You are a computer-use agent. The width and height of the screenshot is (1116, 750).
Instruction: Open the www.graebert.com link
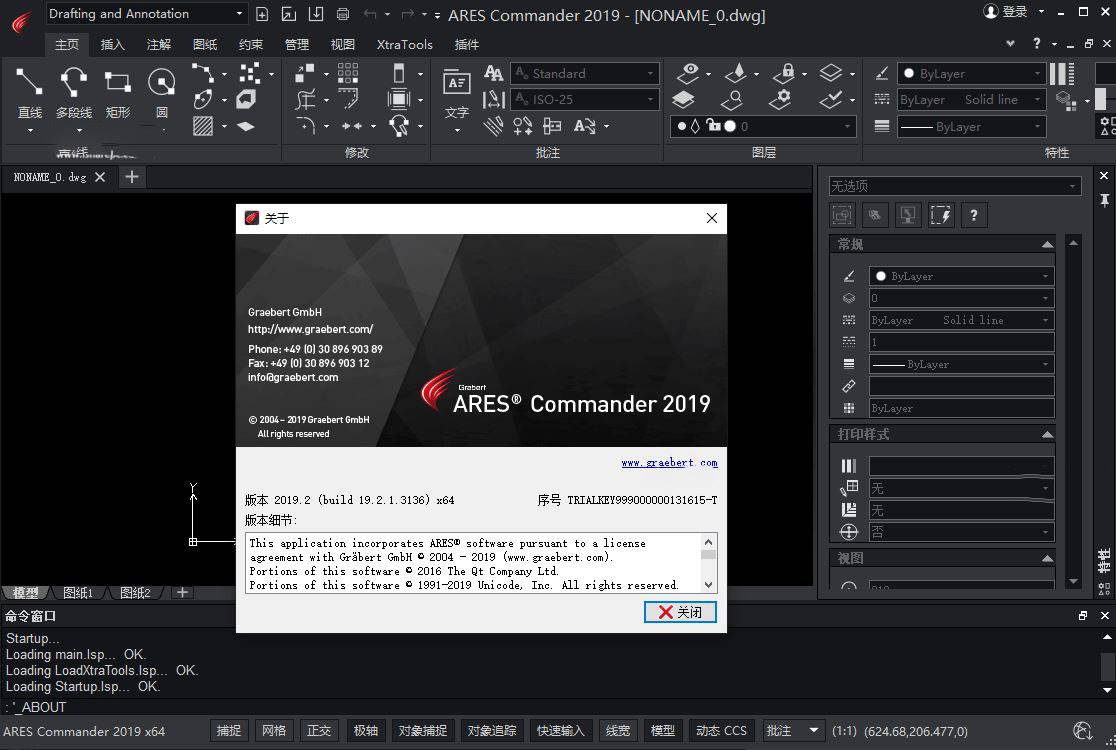(x=669, y=463)
